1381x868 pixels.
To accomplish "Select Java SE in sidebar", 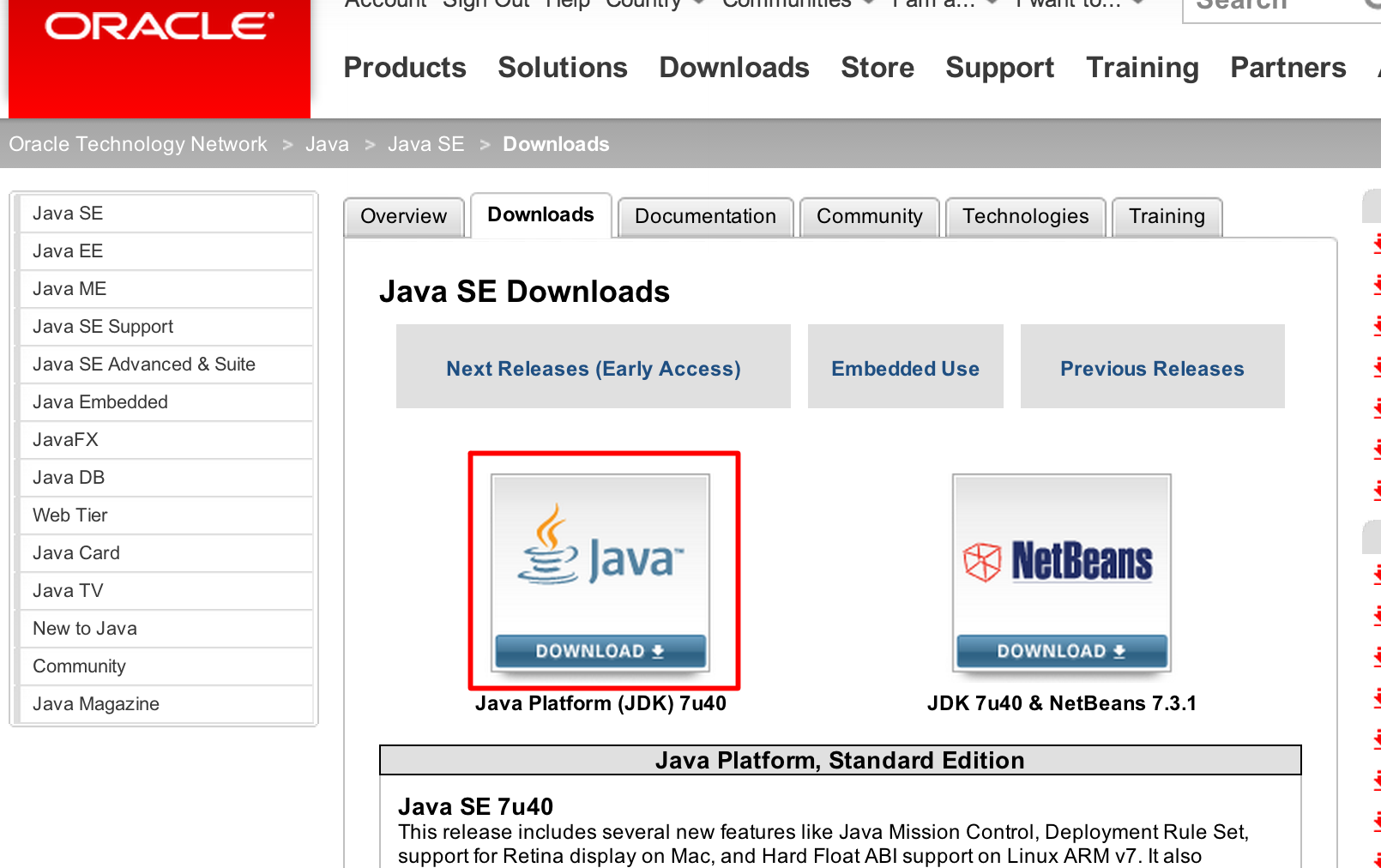I will 166,214.
